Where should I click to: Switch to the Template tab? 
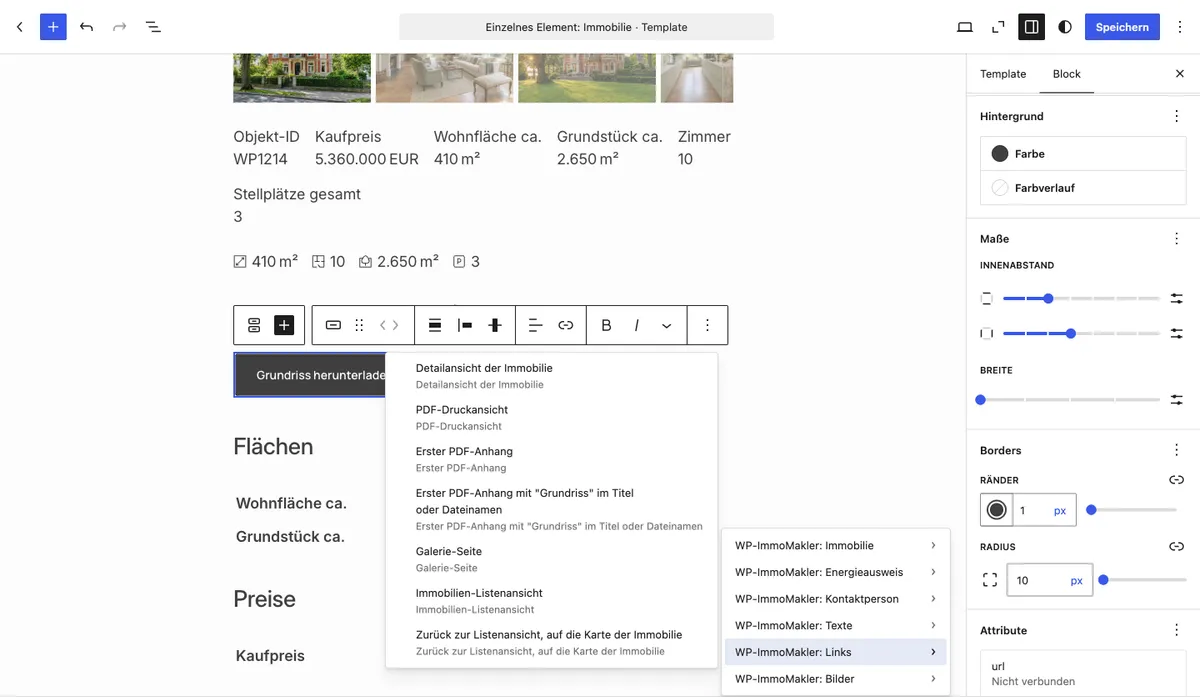(1003, 74)
